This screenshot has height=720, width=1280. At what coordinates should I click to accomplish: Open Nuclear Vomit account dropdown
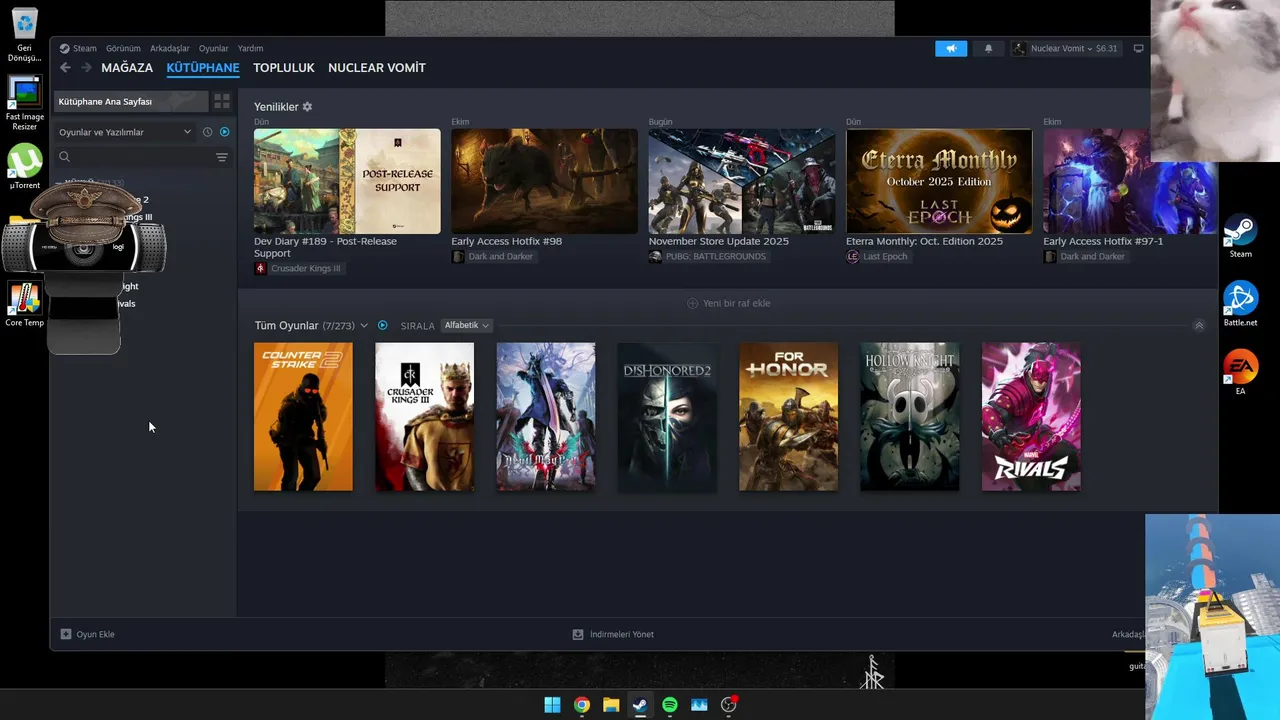coord(1064,48)
